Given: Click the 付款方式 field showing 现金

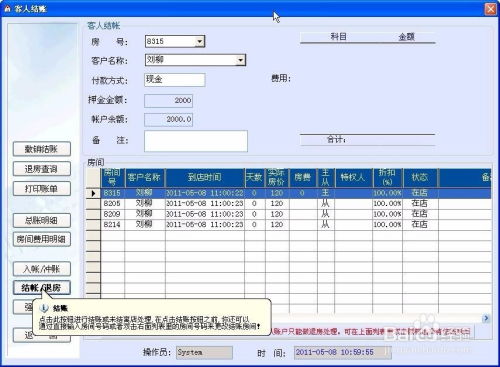Looking at the screenshot, I should (175, 80).
